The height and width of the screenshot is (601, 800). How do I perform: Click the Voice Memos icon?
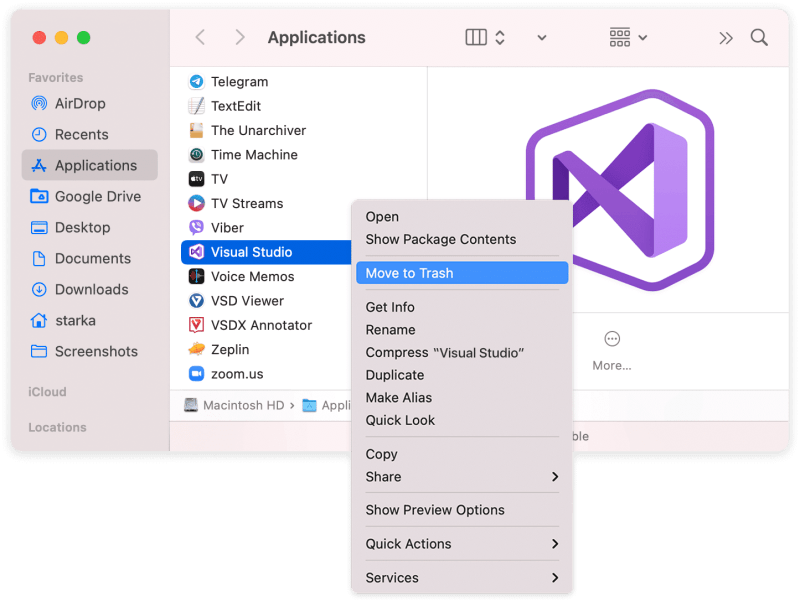(x=195, y=276)
